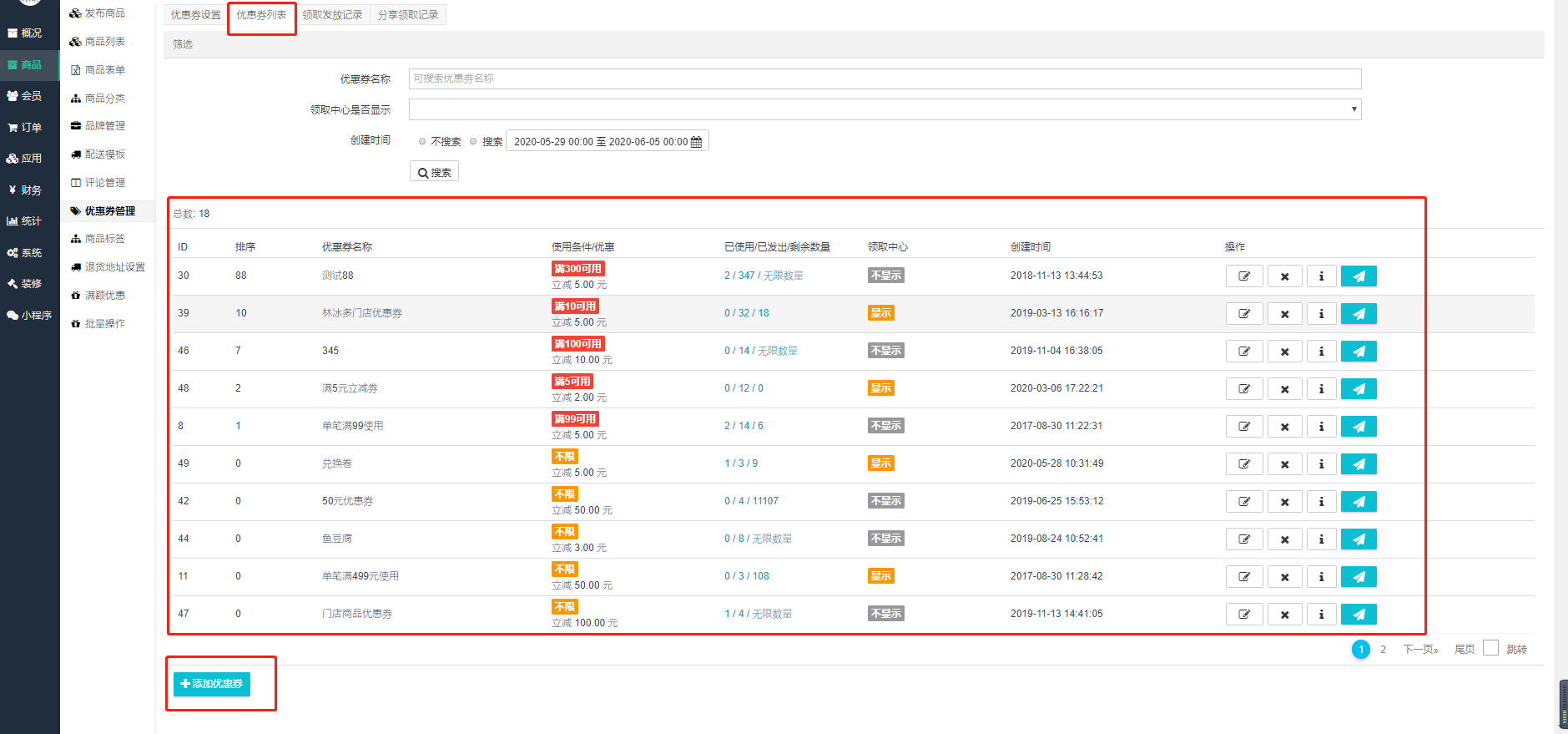Delete coupon 门店商品优惠券
The width and height of the screenshot is (1568, 734).
point(1284,615)
